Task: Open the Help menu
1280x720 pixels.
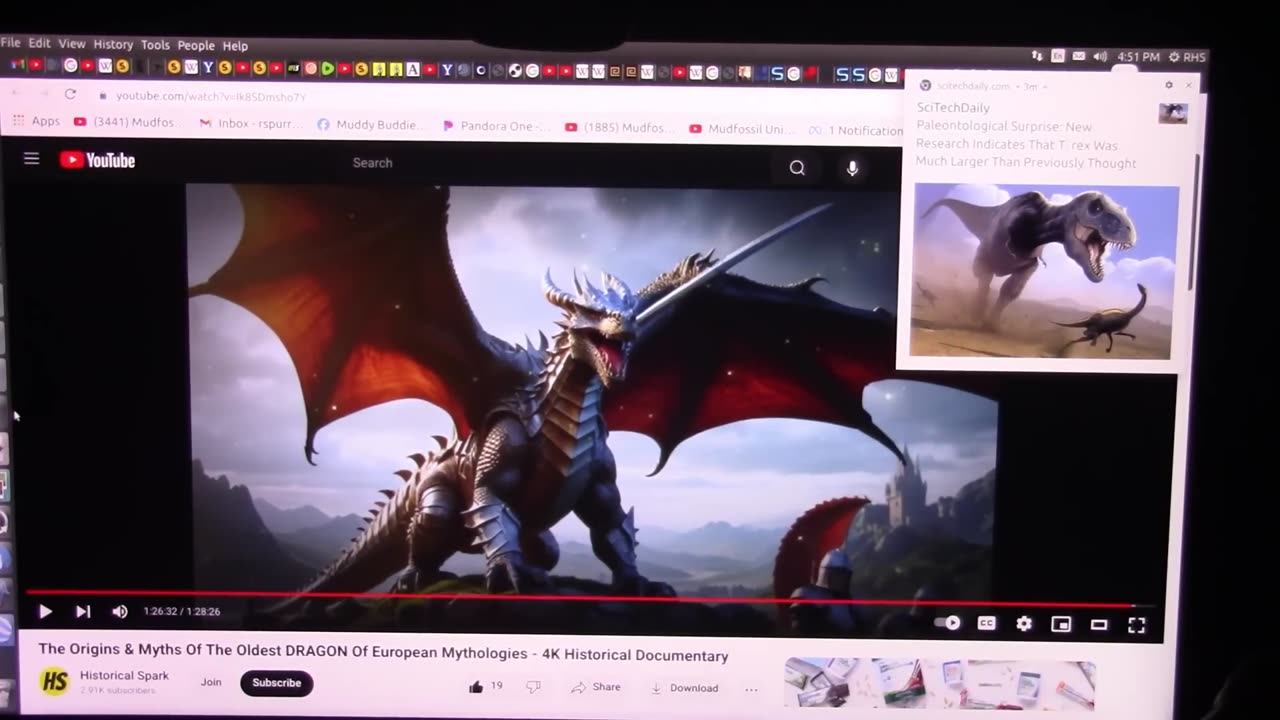Action: point(235,46)
